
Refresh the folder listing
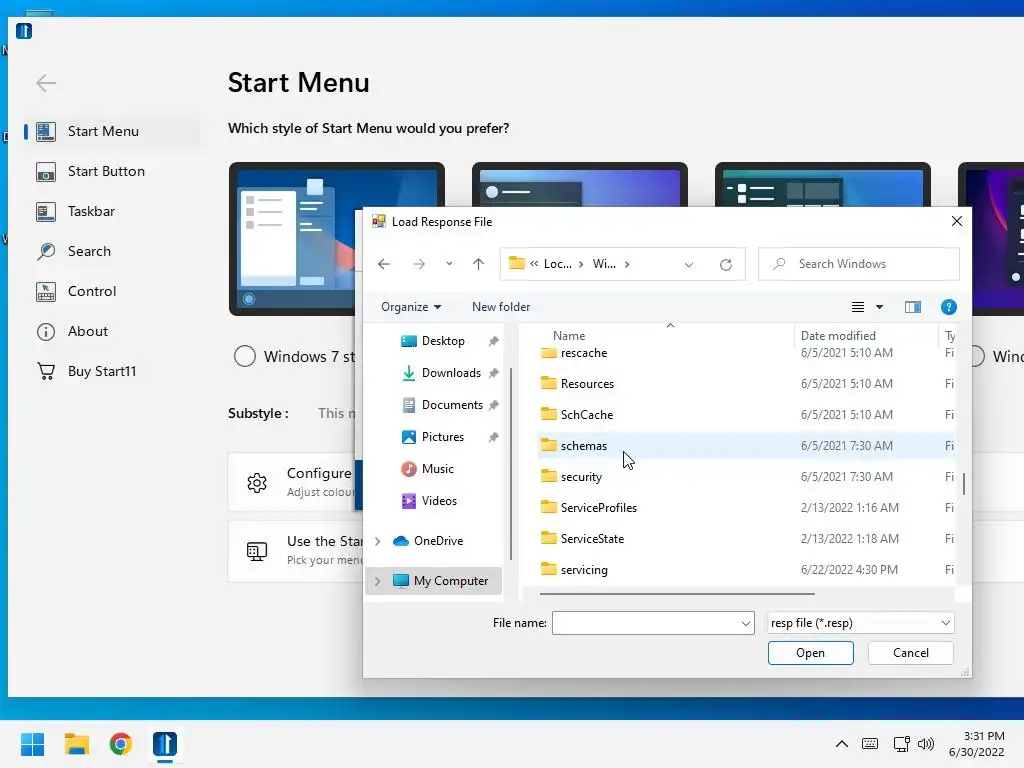(726, 264)
